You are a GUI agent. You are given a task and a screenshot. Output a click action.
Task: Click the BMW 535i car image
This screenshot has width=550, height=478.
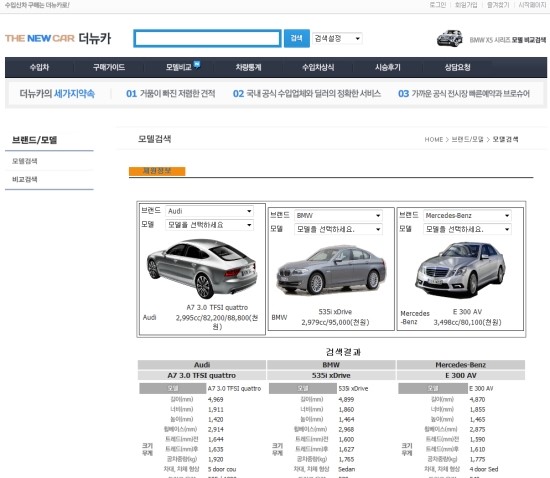pyautogui.click(x=331, y=270)
